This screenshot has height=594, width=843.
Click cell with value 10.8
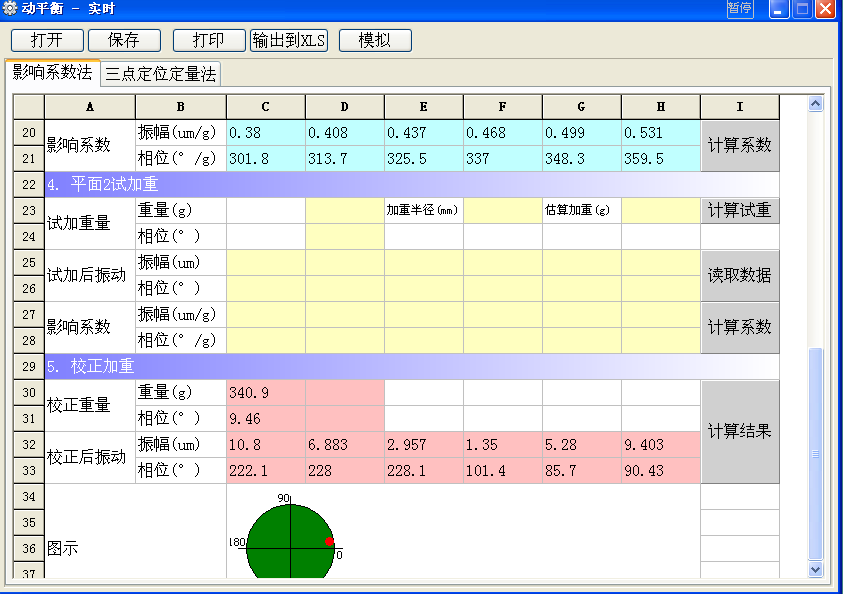tap(266, 445)
